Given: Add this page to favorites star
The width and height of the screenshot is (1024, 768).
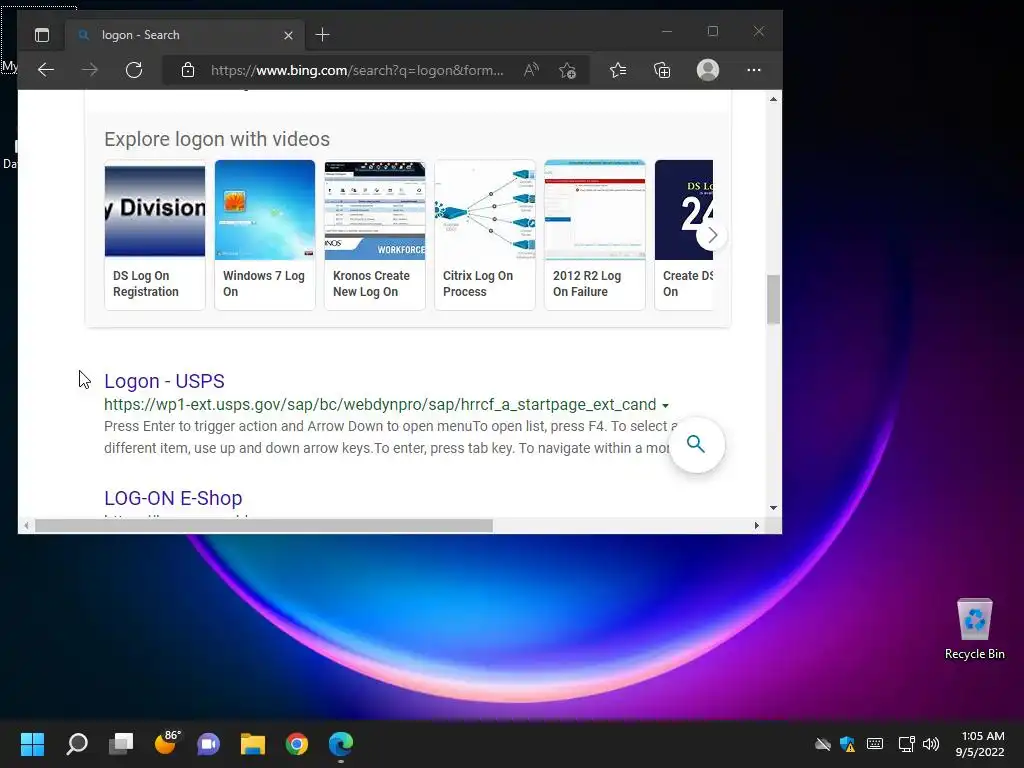Looking at the screenshot, I should pyautogui.click(x=568, y=70).
